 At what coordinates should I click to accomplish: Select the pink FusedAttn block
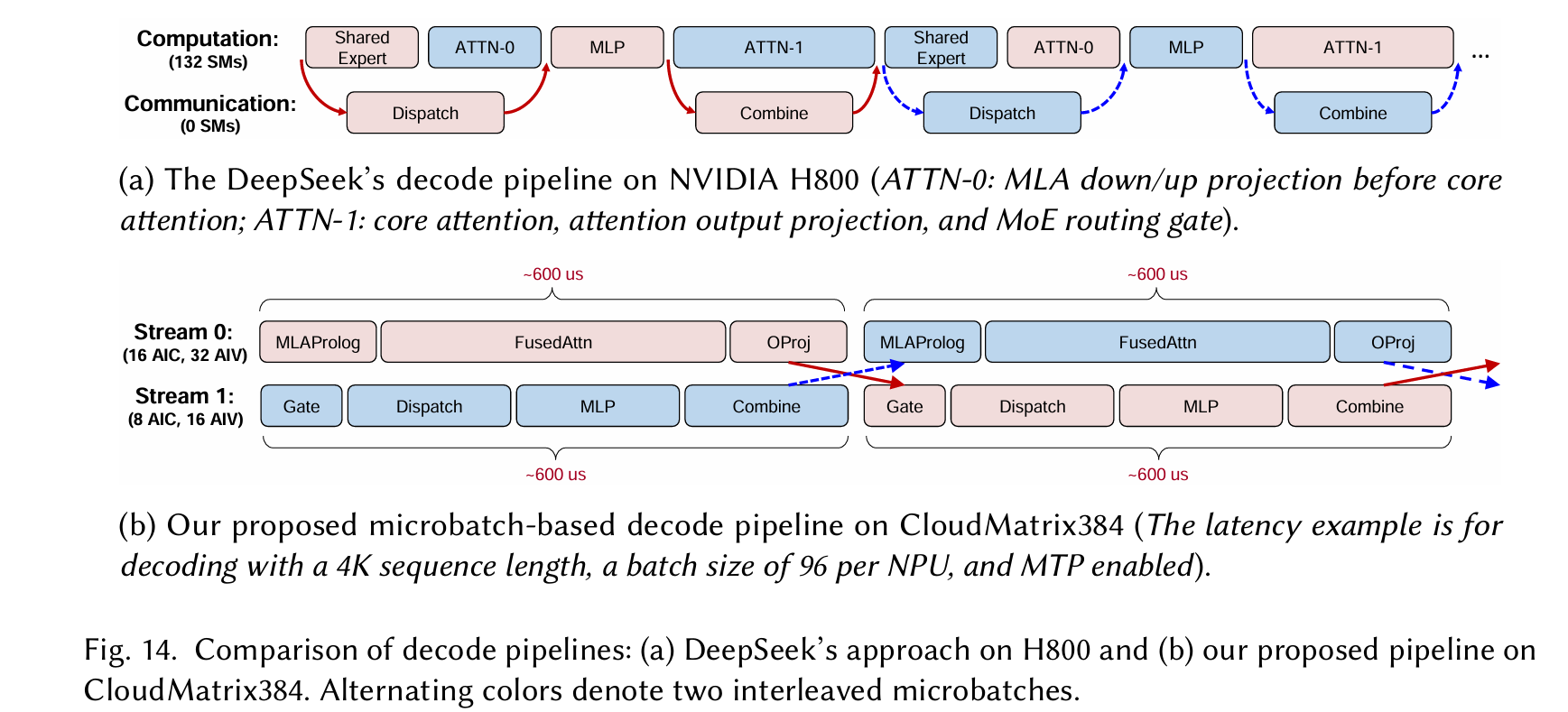pos(553,342)
